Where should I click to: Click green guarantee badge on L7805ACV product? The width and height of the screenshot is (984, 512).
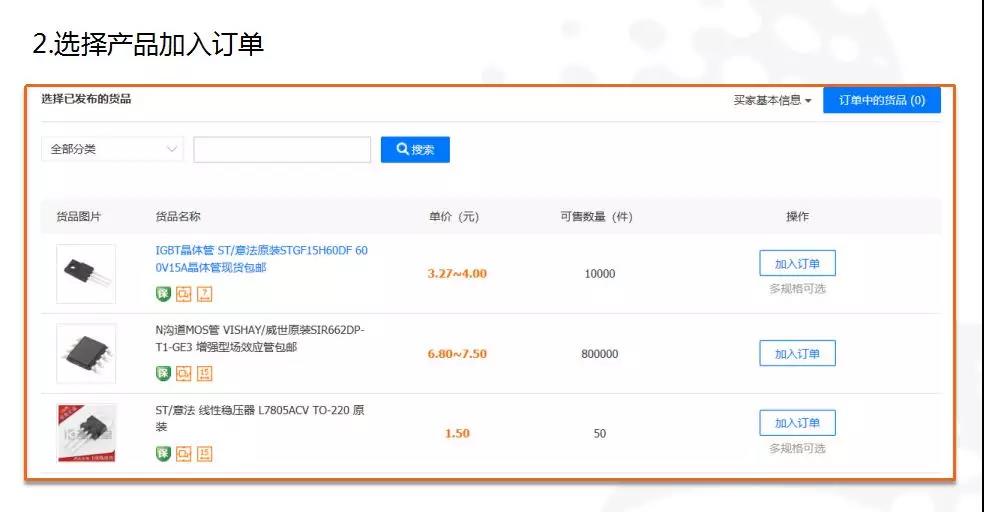coord(163,453)
